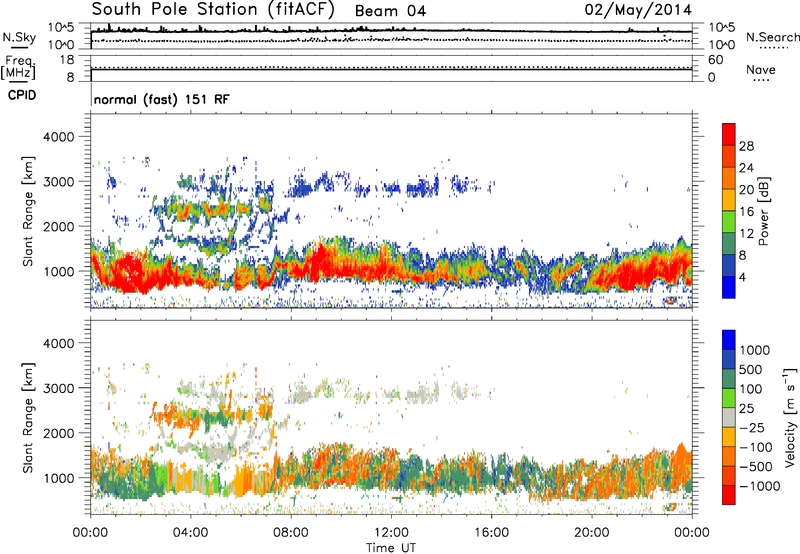Click the velocity panel's 'Slant Range [km]' label
Screen dimensions: 800x554
pos(28,418)
